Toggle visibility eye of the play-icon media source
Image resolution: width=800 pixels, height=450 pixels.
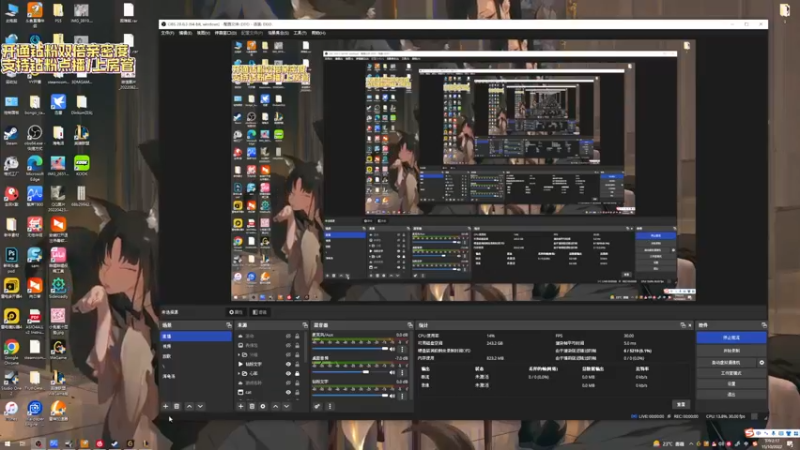288,364
